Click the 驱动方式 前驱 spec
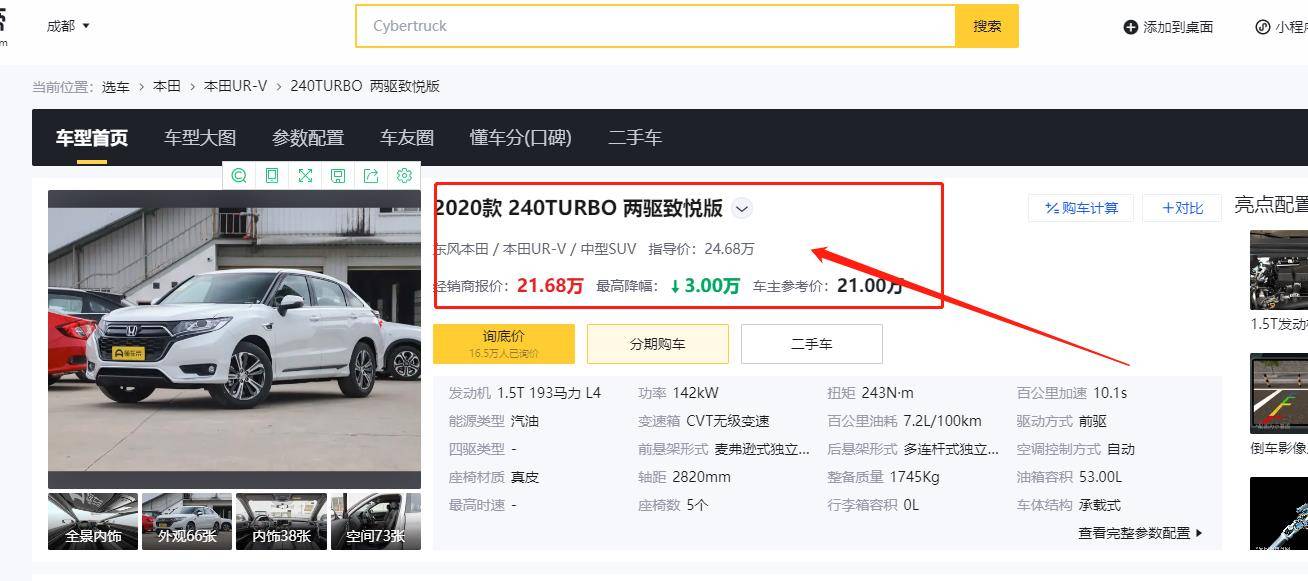 pos(1062,421)
